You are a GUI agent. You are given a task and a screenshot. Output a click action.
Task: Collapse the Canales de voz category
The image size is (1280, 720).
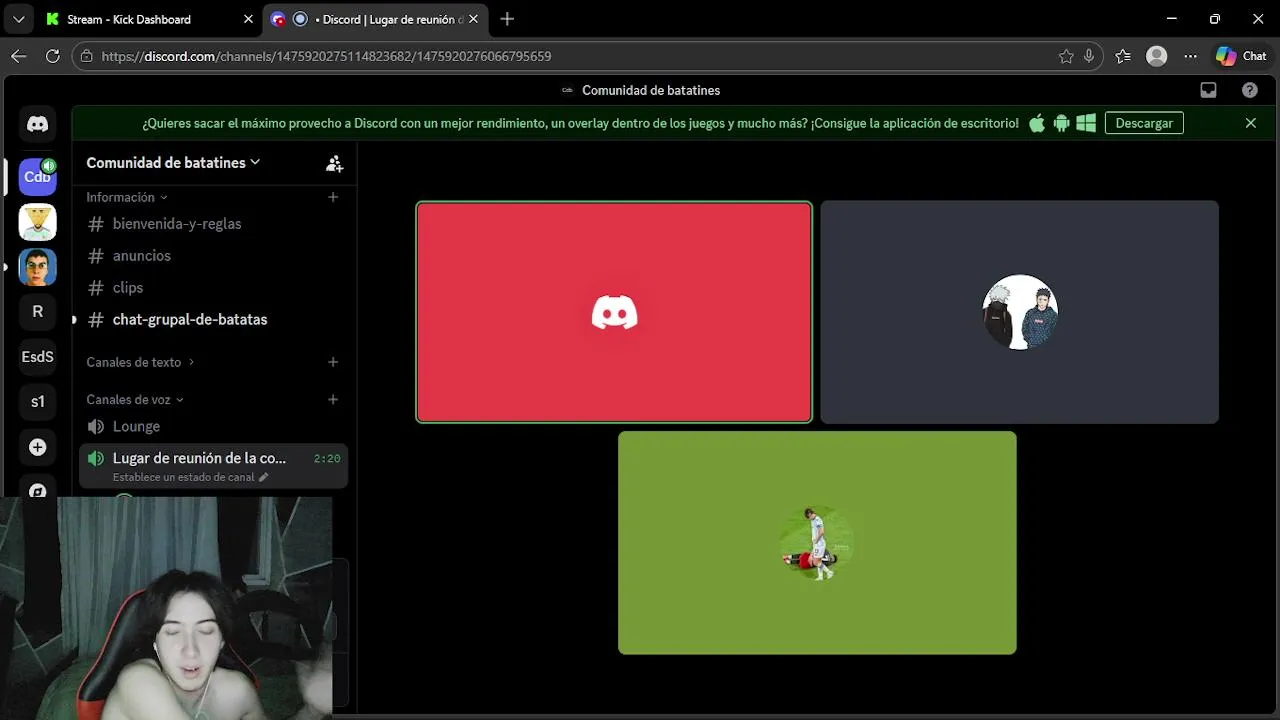coord(135,399)
